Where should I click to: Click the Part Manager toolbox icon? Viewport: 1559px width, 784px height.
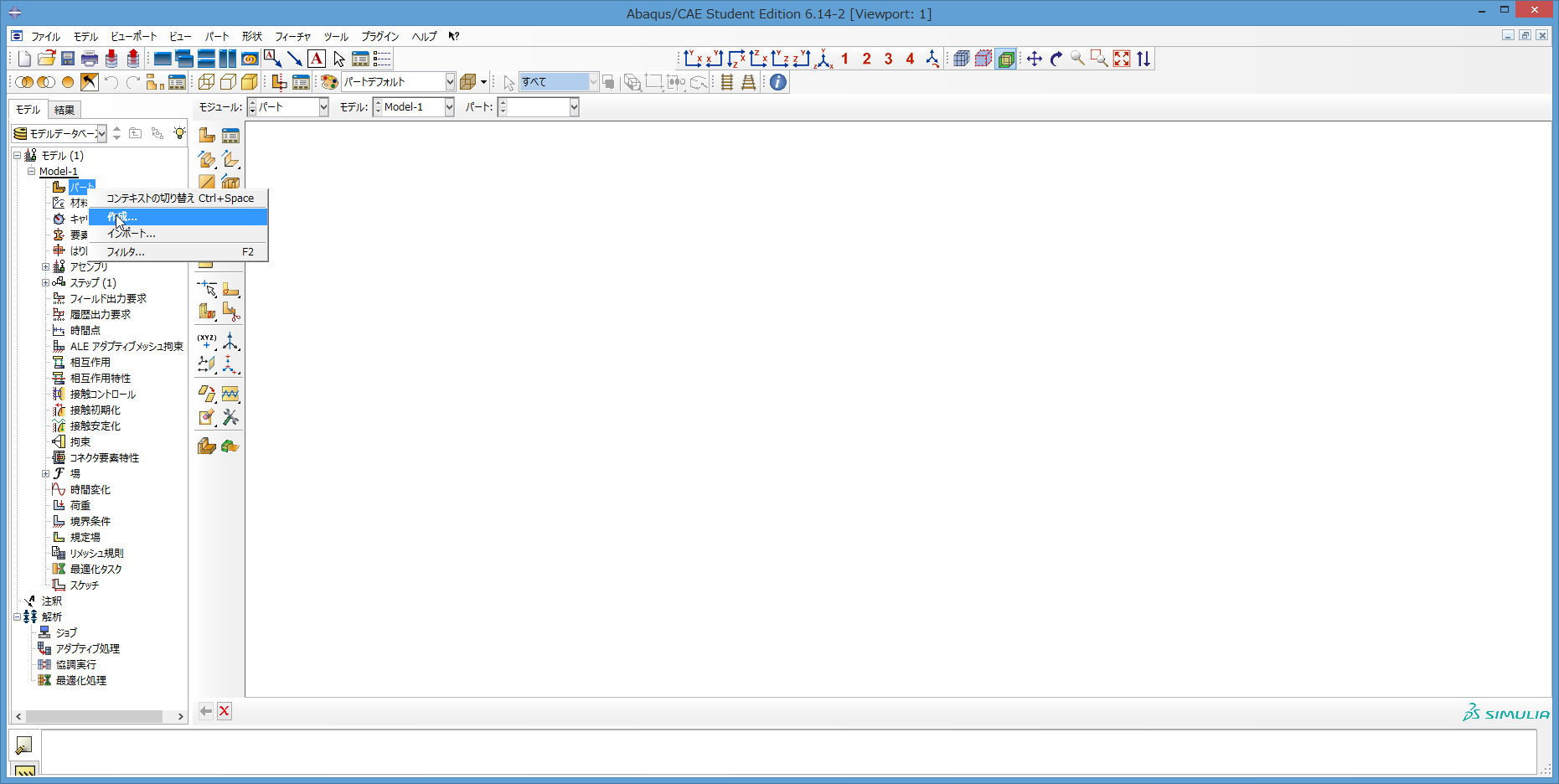[x=230, y=135]
